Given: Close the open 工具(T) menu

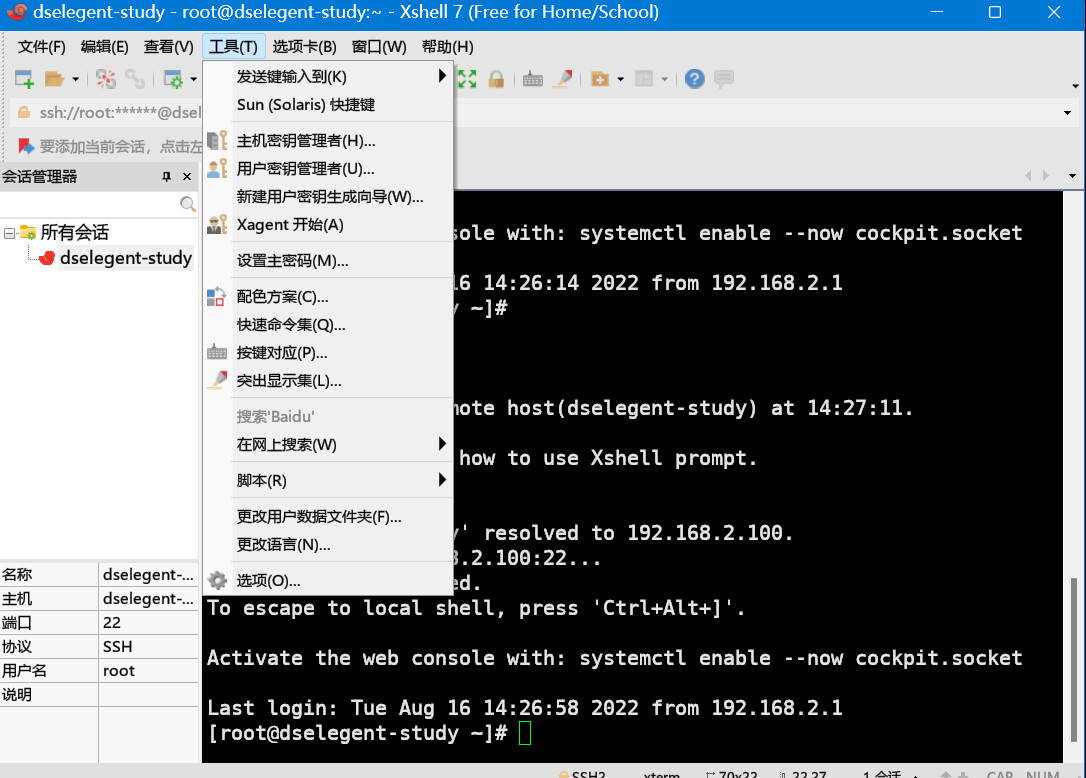Looking at the screenshot, I should click(x=233, y=46).
